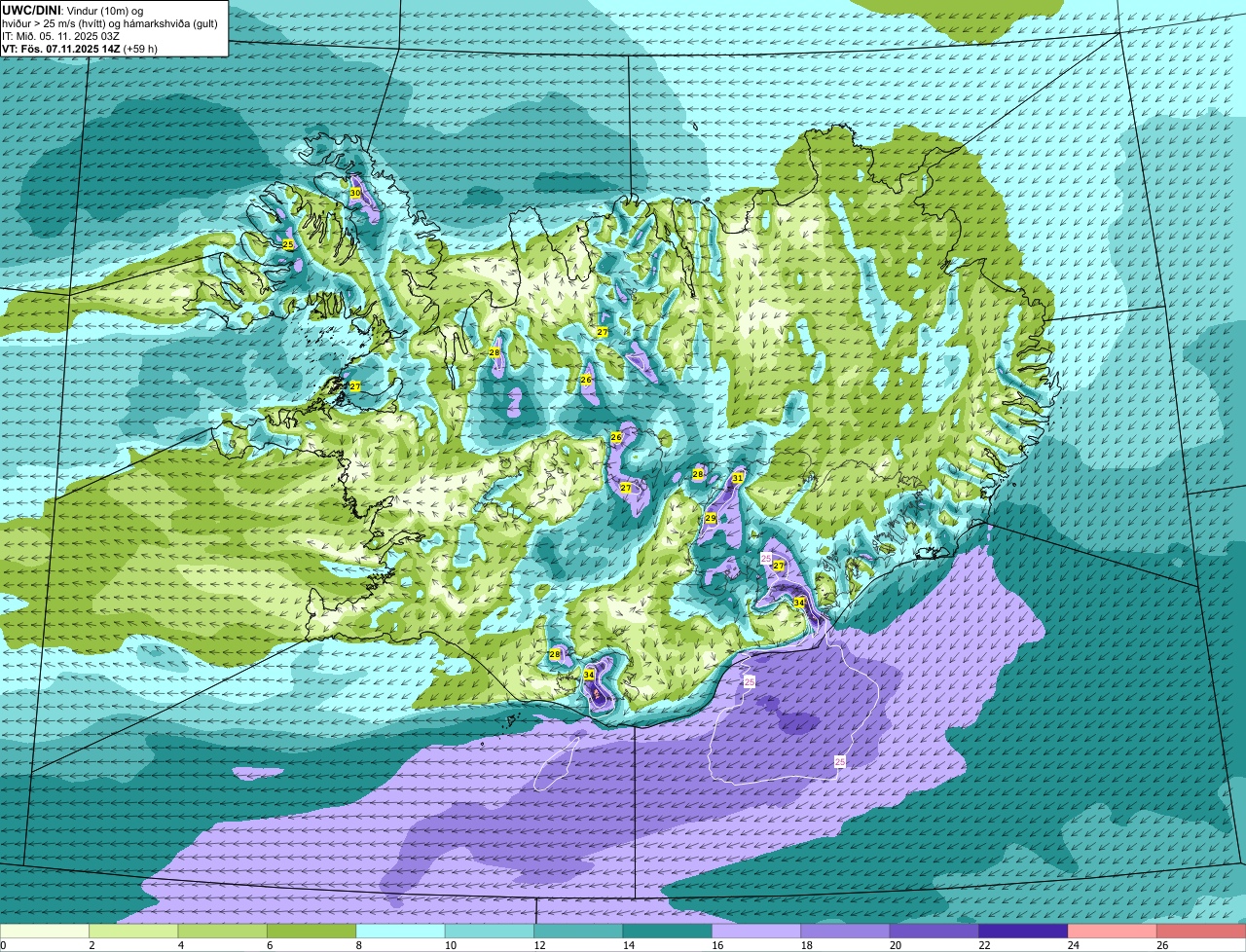
Task: Click the 12–14 m/s teal legend swatch
Action: [579, 932]
